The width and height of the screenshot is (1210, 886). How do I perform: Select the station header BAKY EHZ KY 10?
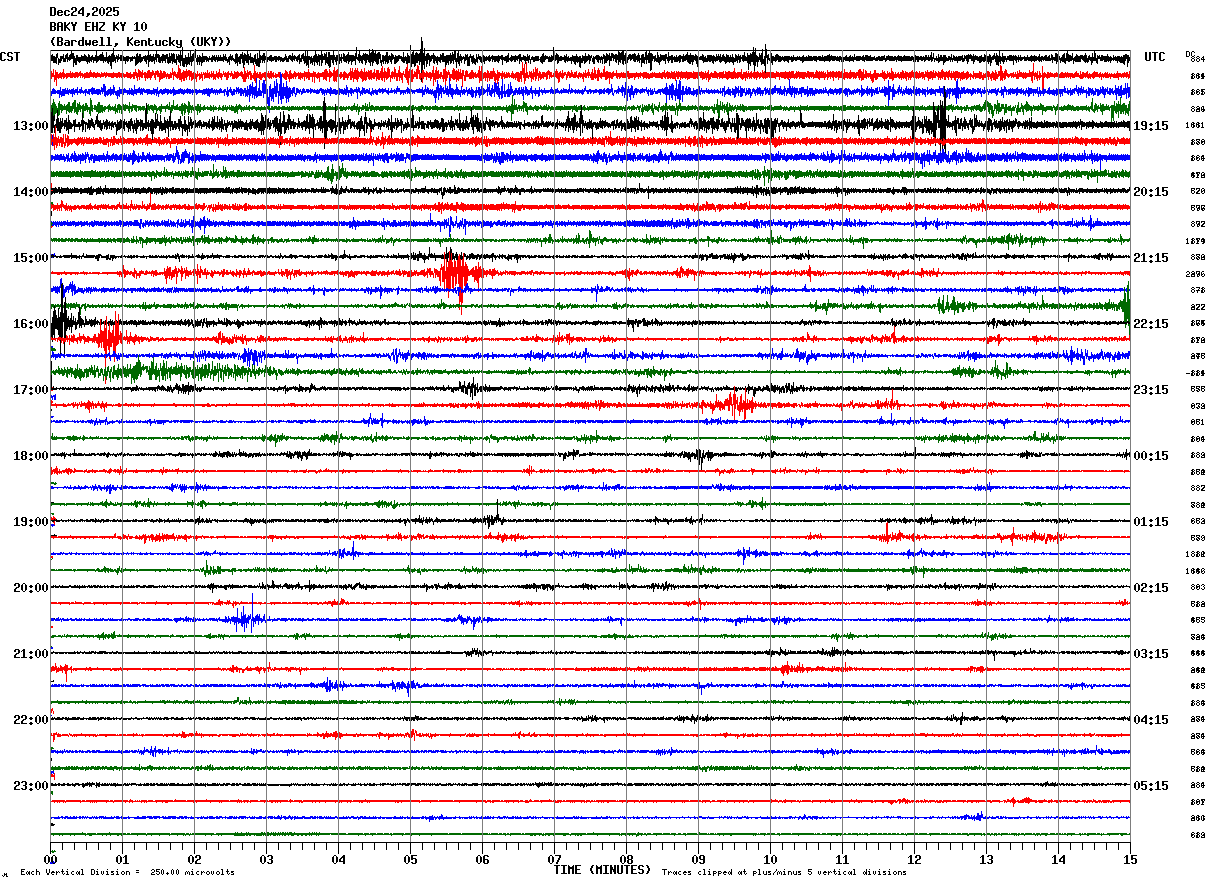(x=98, y=27)
